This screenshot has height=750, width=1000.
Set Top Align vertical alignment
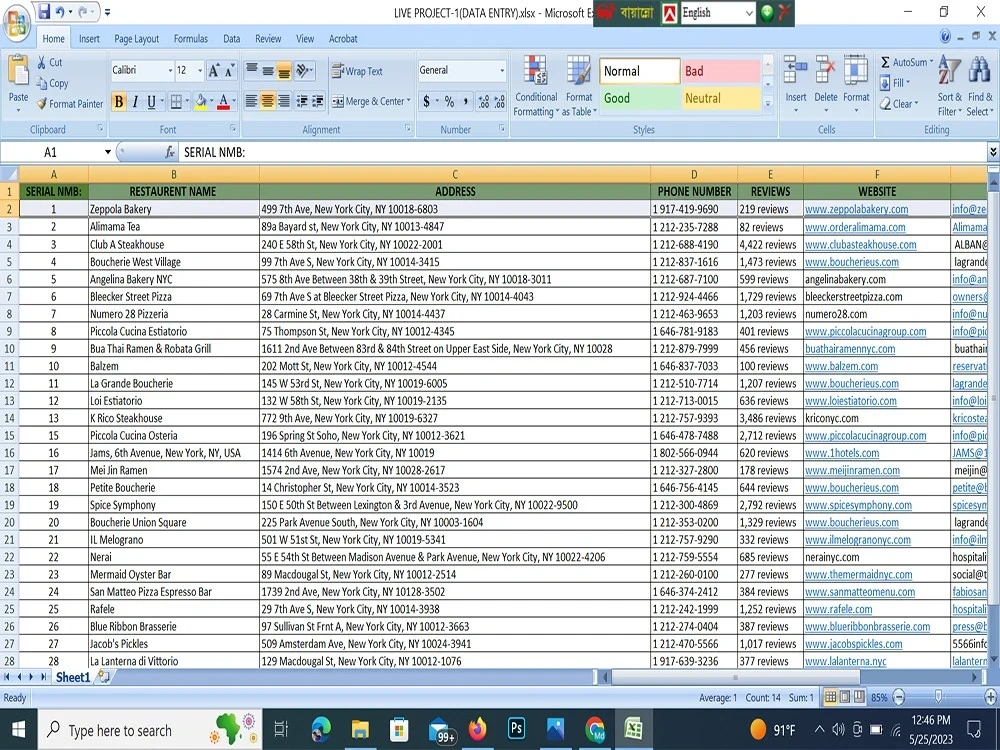click(252, 70)
